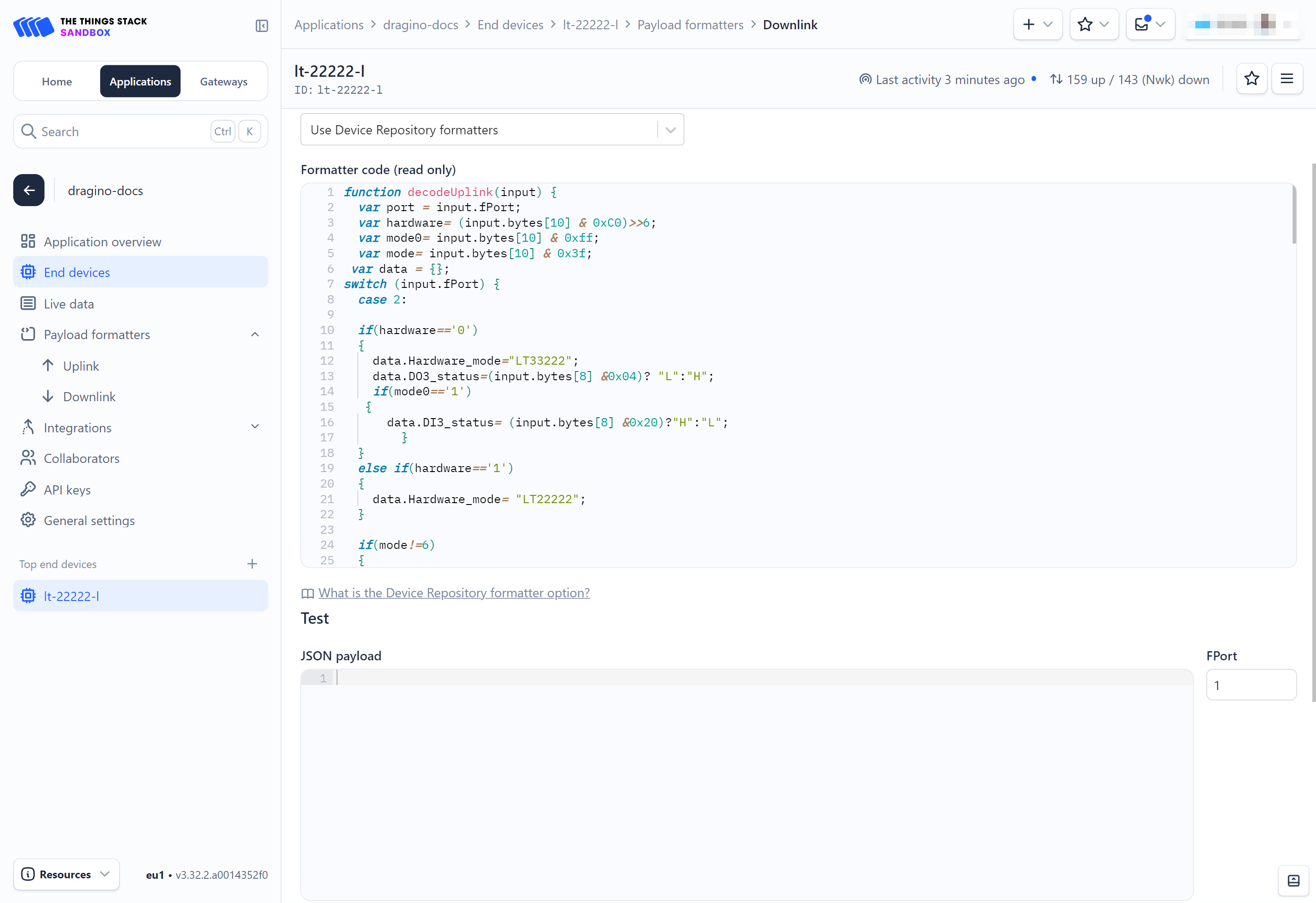Viewport: 1316px width, 903px height.
Task: Expand the Payload formatters section
Action: [256, 334]
